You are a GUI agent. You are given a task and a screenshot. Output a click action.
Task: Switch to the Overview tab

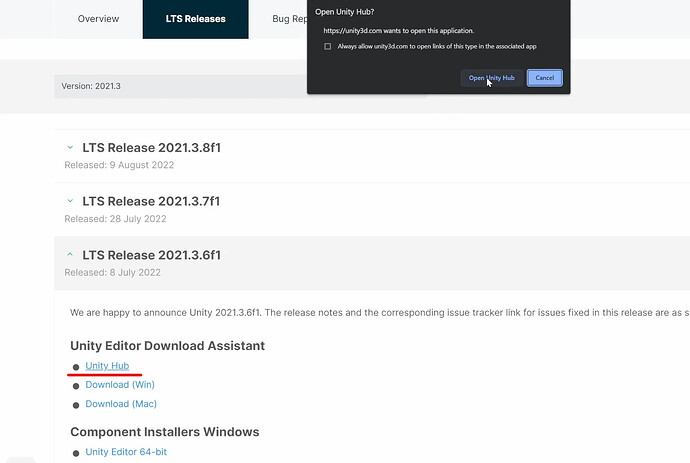click(x=98, y=19)
